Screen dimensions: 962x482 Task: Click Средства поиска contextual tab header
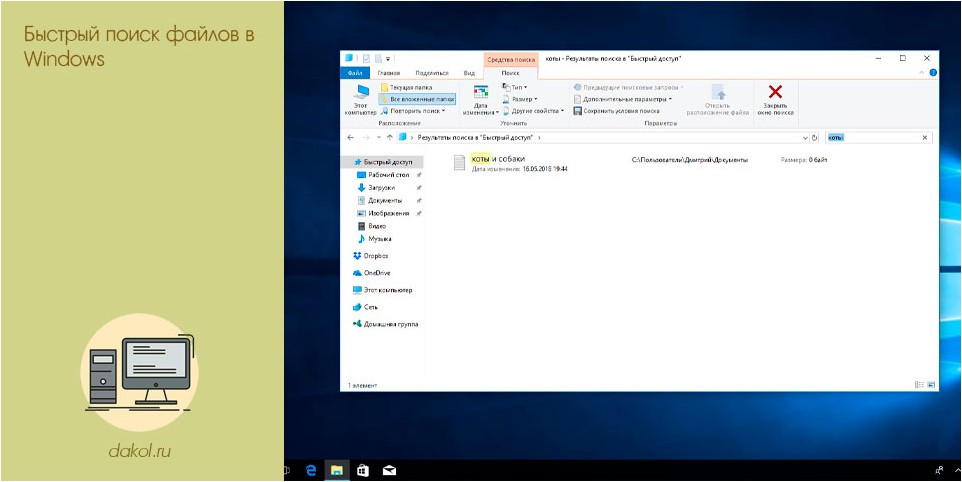[x=510, y=59]
